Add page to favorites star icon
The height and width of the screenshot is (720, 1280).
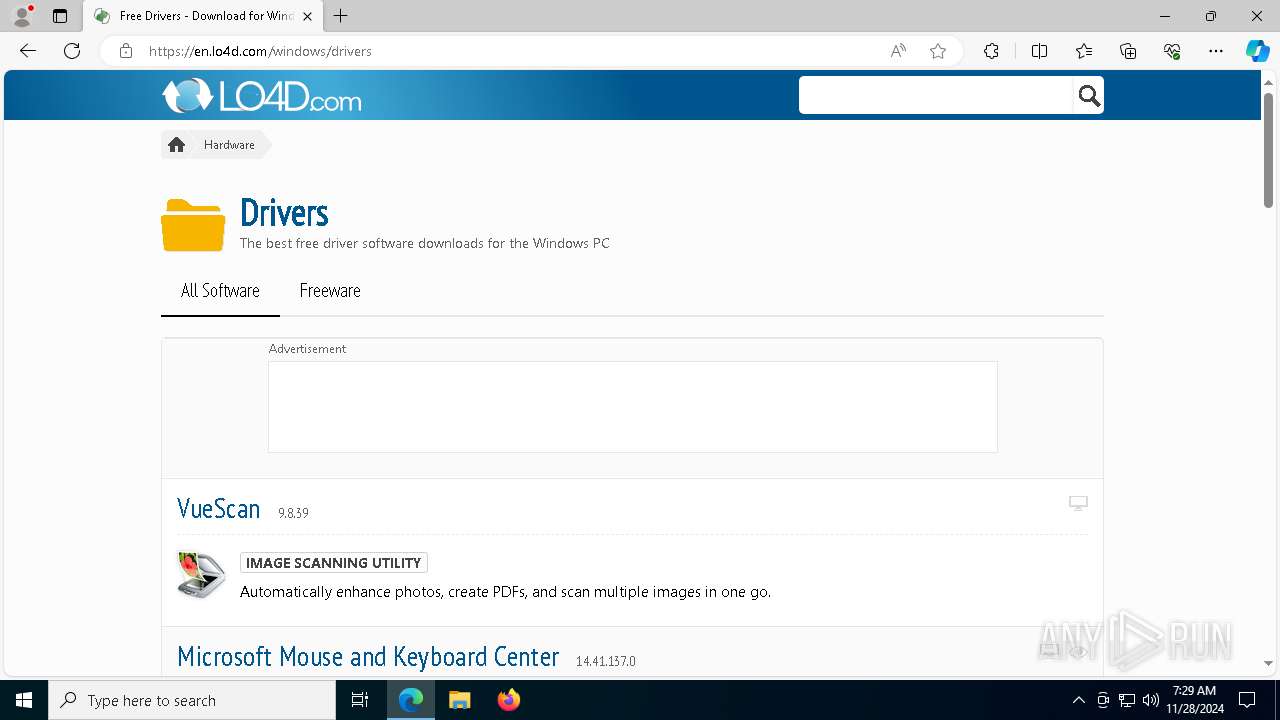coord(938,51)
